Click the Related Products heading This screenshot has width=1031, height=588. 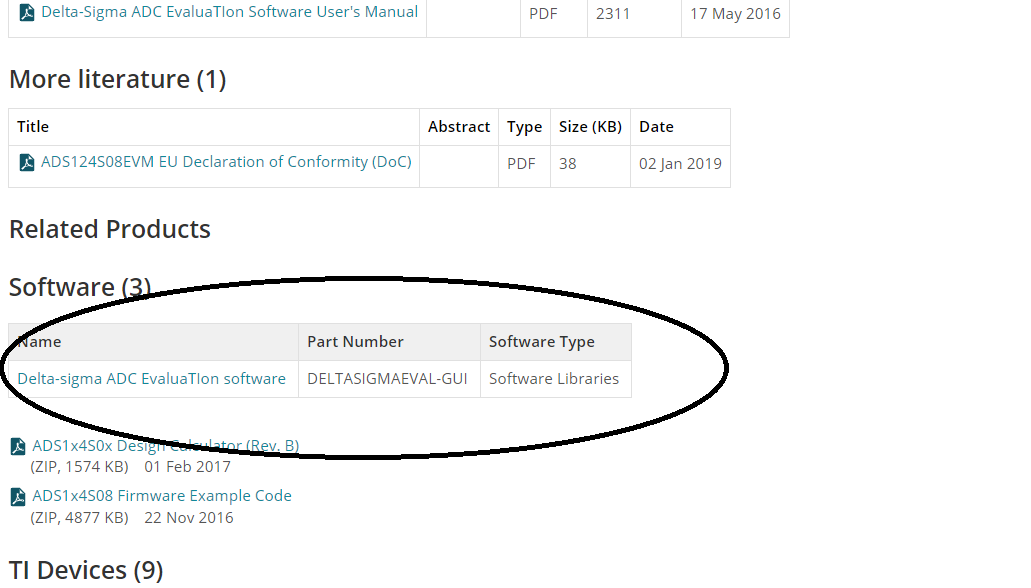pyautogui.click(x=110, y=230)
